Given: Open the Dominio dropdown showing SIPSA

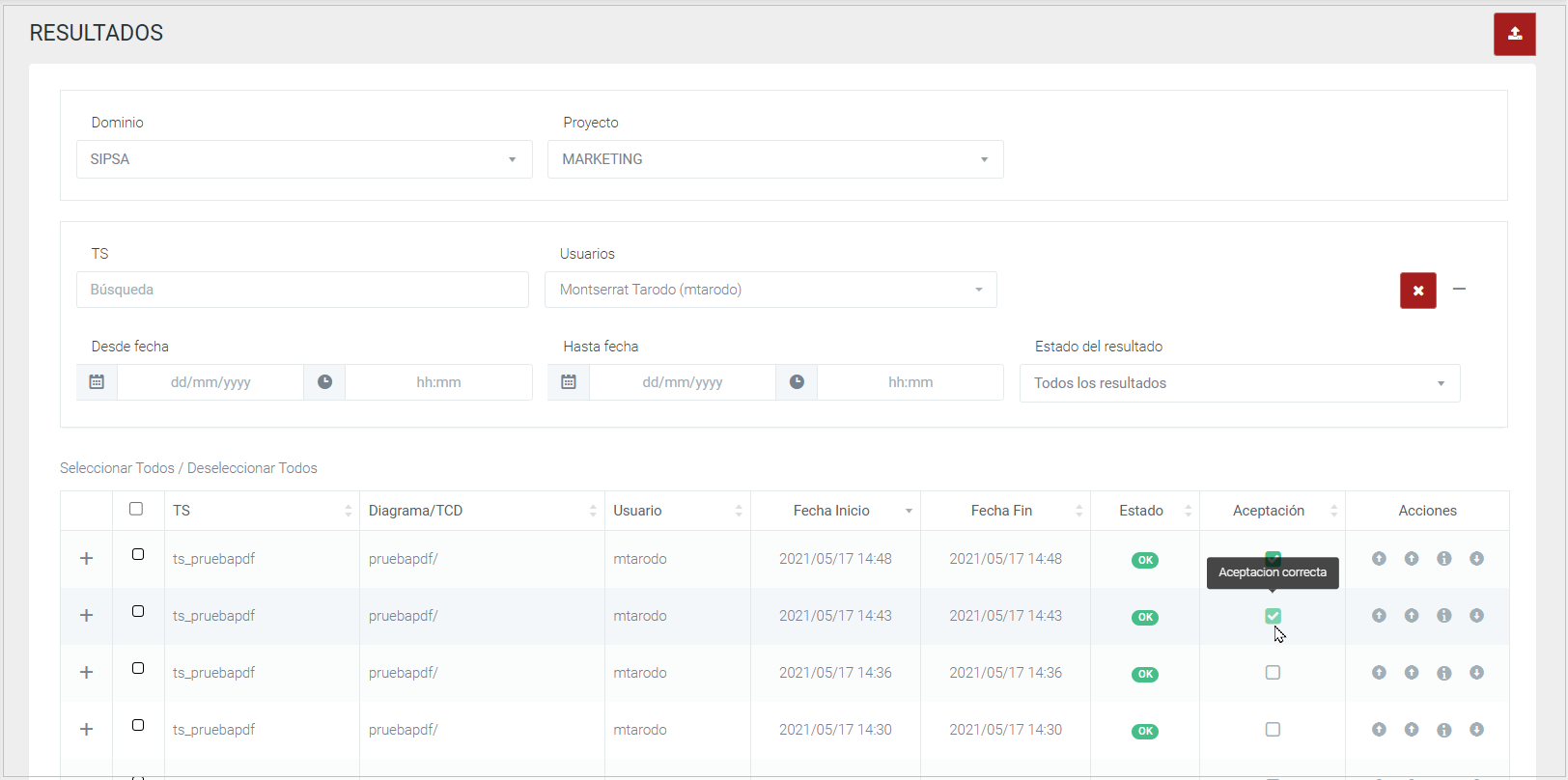Looking at the screenshot, I should (x=304, y=159).
